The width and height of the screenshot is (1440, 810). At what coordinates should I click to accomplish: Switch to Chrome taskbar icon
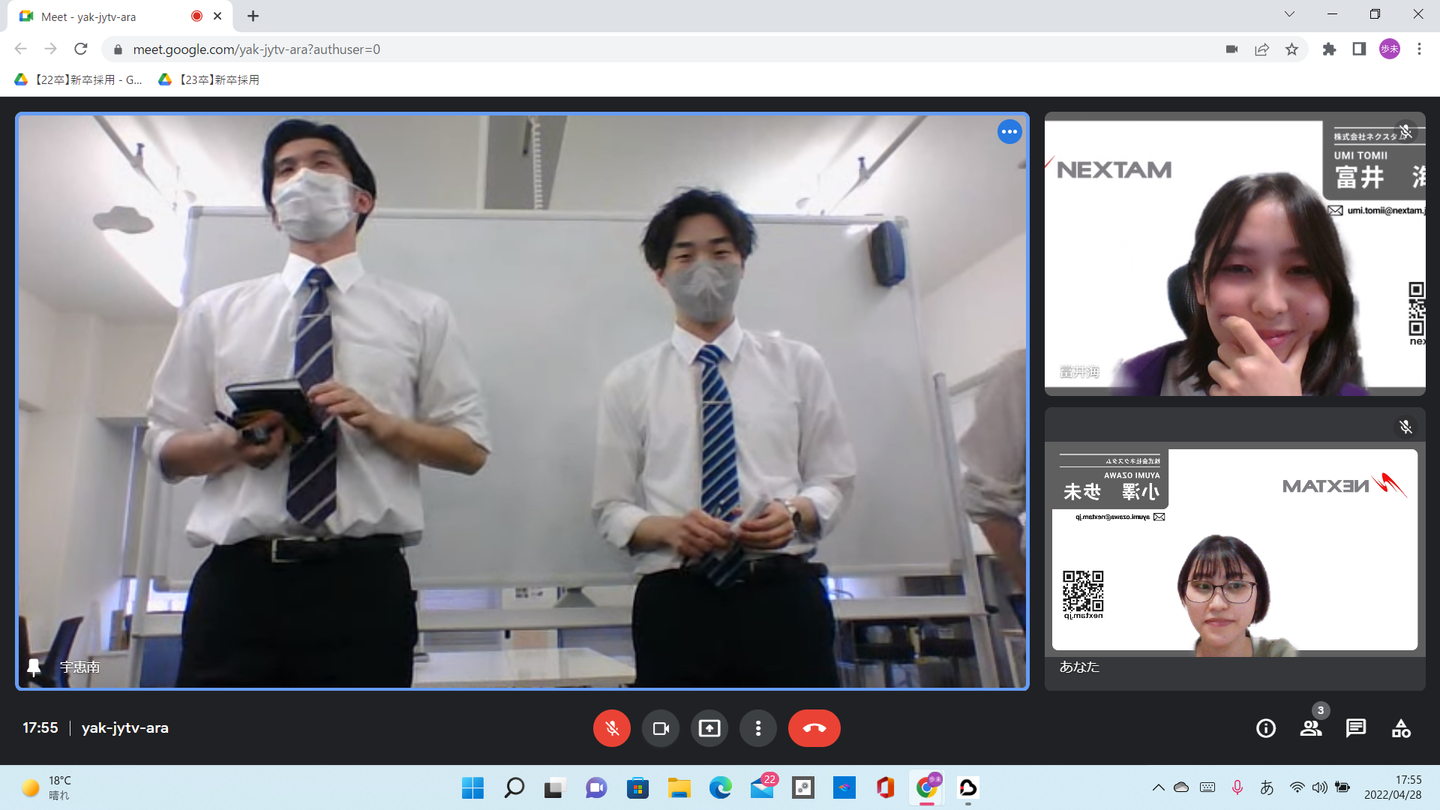pyautogui.click(x=927, y=788)
